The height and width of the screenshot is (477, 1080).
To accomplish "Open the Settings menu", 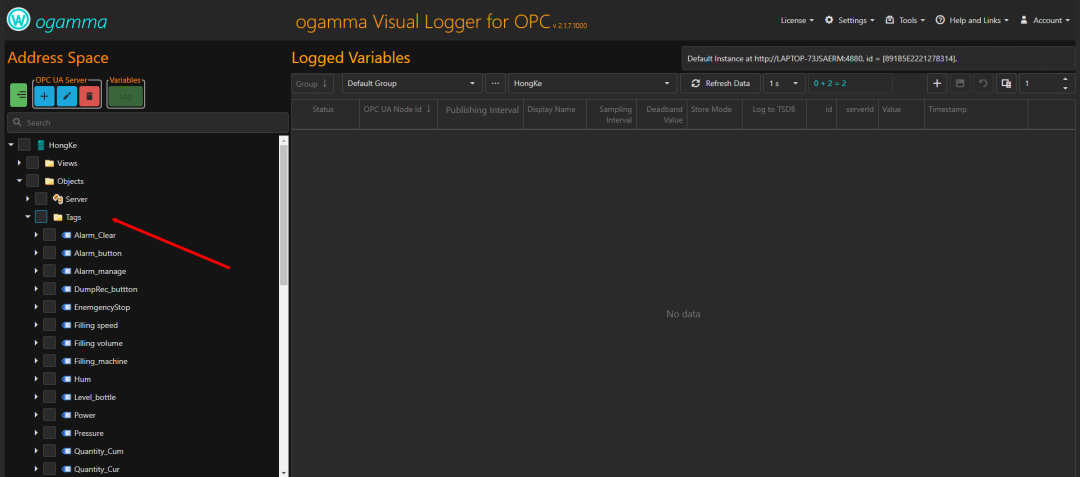I will pos(850,21).
